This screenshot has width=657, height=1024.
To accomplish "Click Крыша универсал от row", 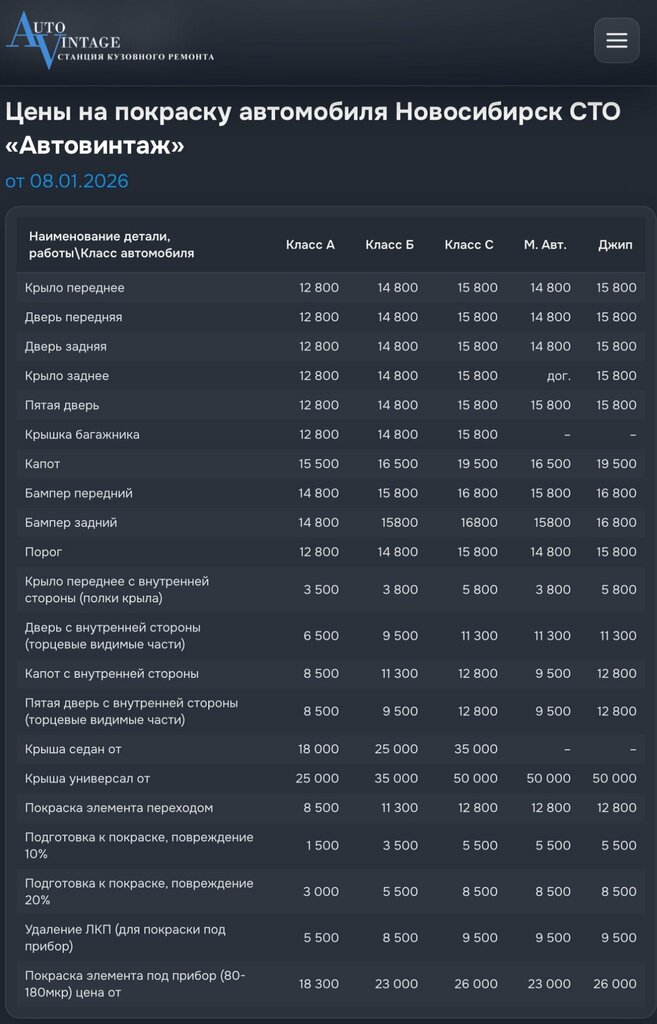I will tap(330, 778).
